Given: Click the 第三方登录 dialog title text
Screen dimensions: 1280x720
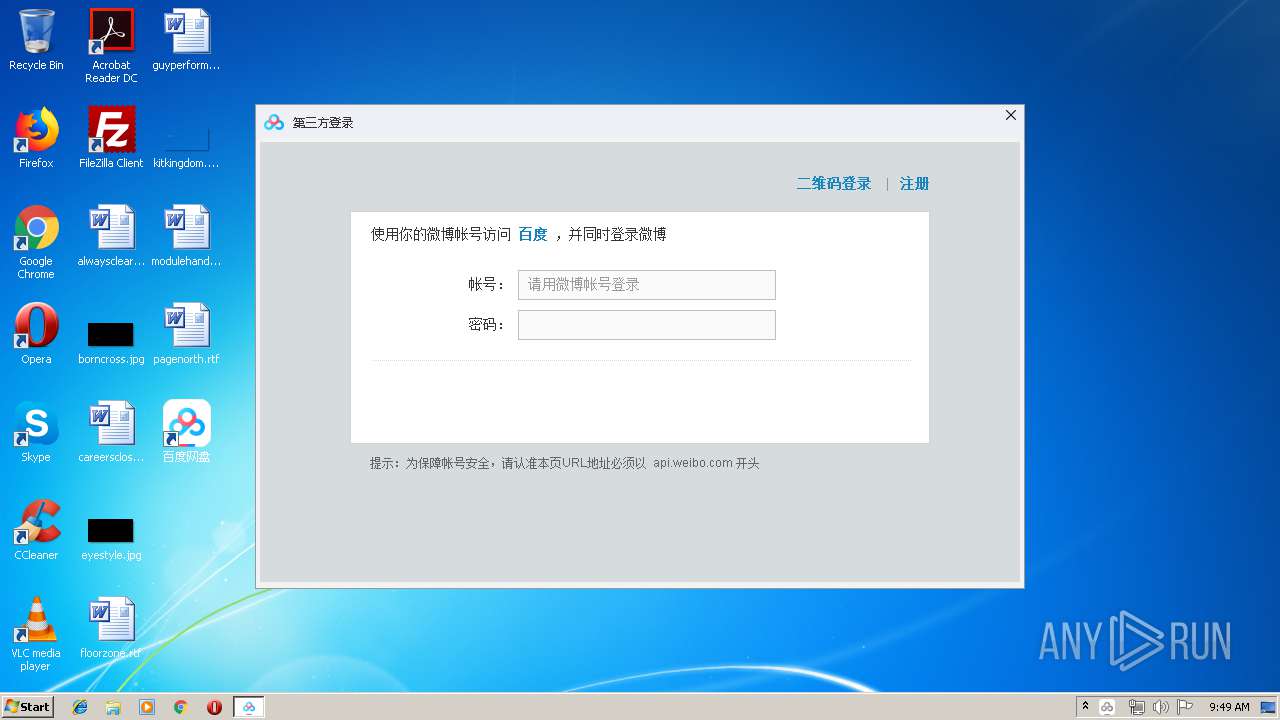Looking at the screenshot, I should 323,122.
